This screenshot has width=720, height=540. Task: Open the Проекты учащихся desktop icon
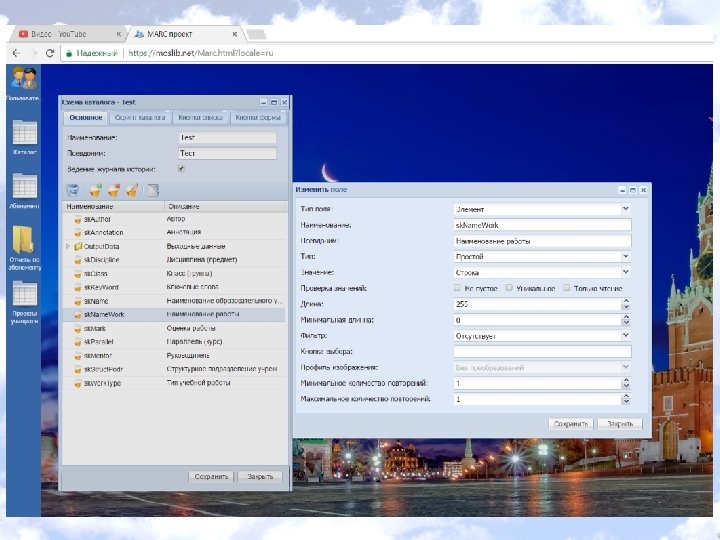point(24,294)
